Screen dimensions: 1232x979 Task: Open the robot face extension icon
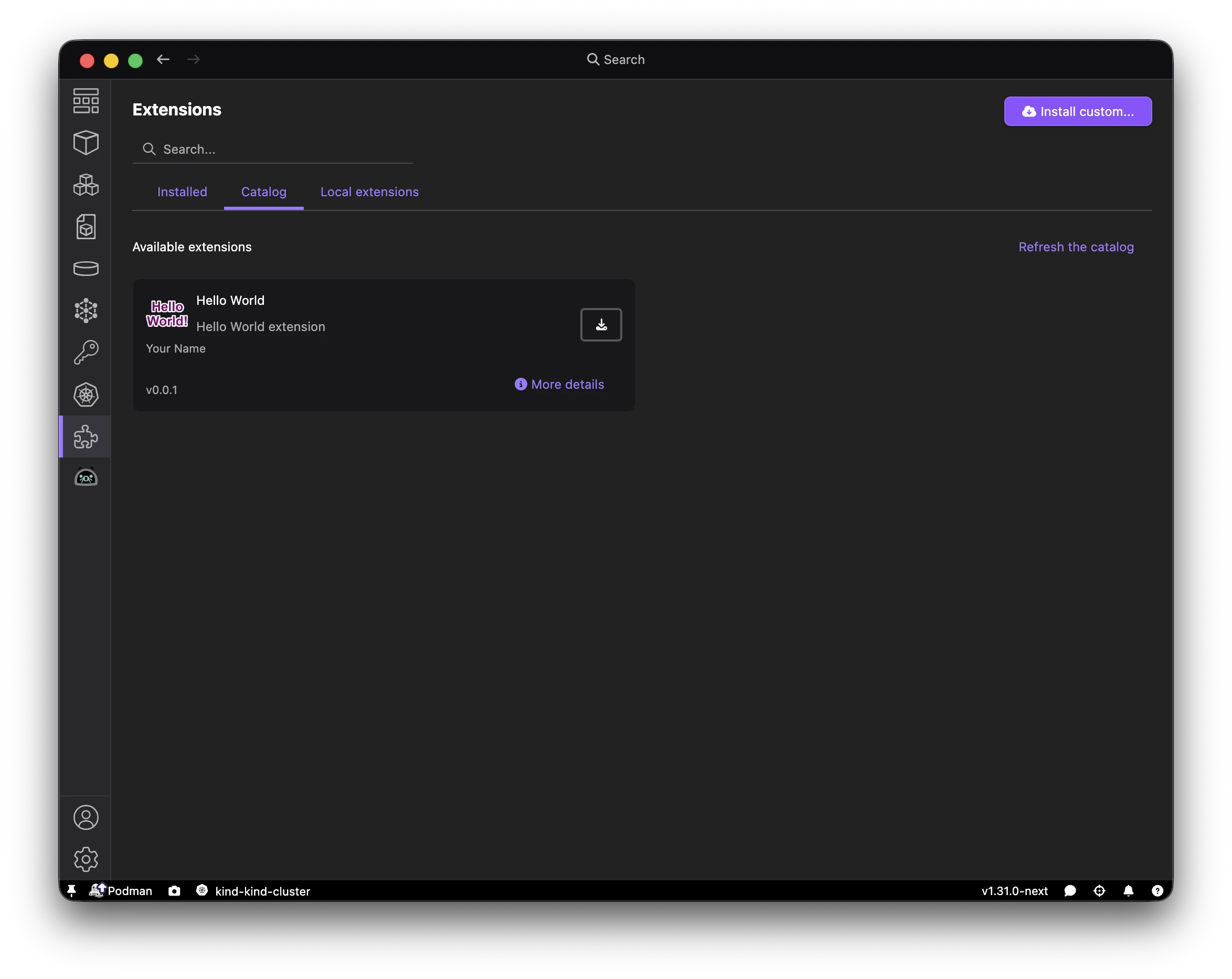tap(86, 477)
